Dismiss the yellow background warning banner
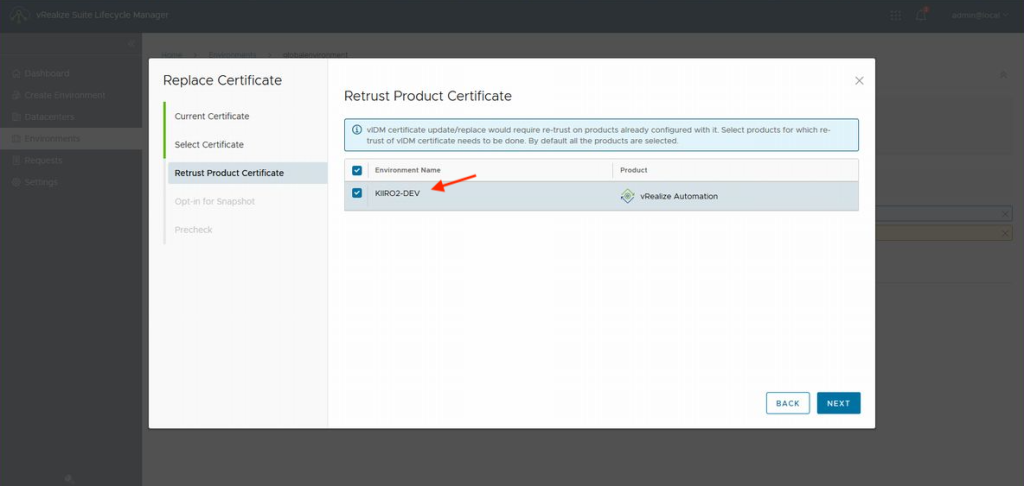Image resolution: width=1024 pixels, height=486 pixels. (x=1005, y=233)
